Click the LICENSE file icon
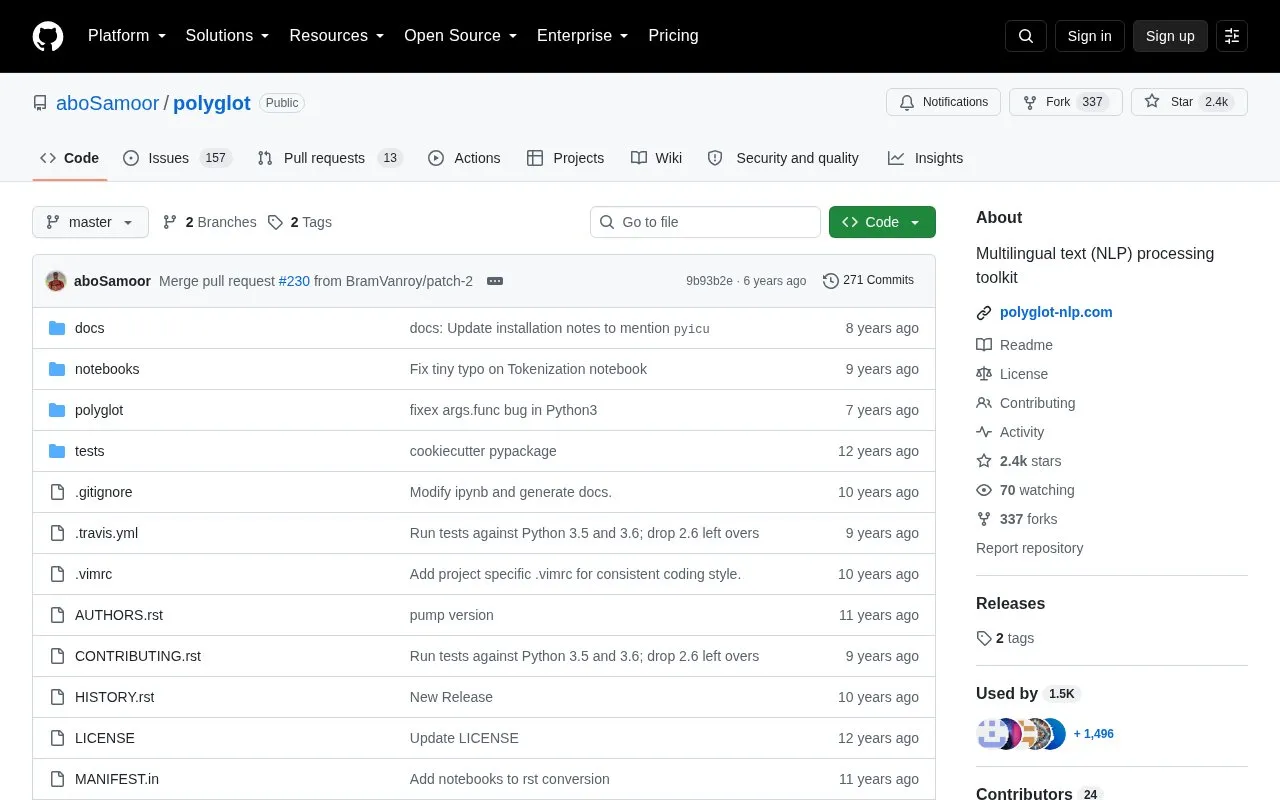1280x800 pixels. [x=57, y=738]
